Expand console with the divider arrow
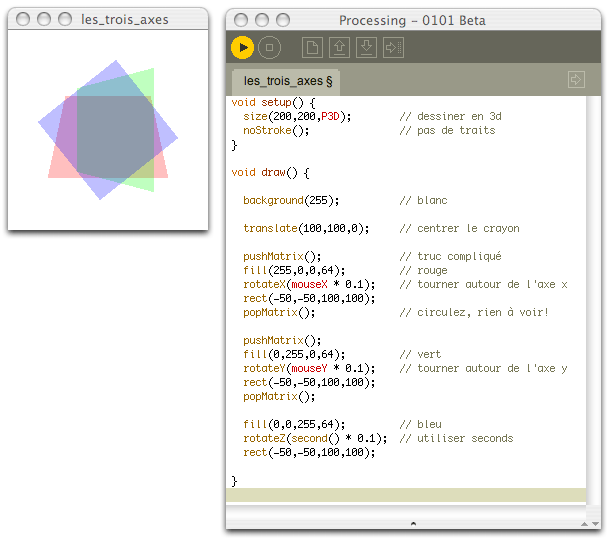The width and height of the screenshot is (612, 545). click(x=414, y=523)
